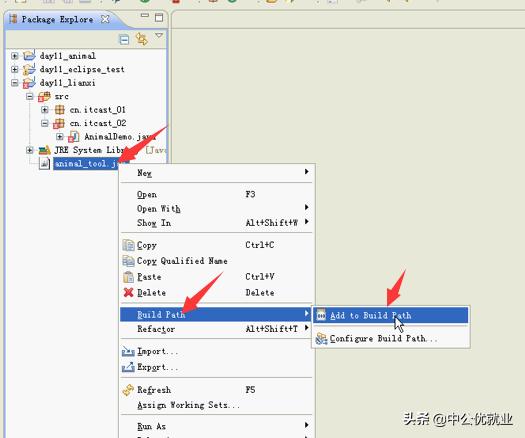This screenshot has width=525, height=438.
Task: Open the Refactor submenu
Action: (216, 329)
